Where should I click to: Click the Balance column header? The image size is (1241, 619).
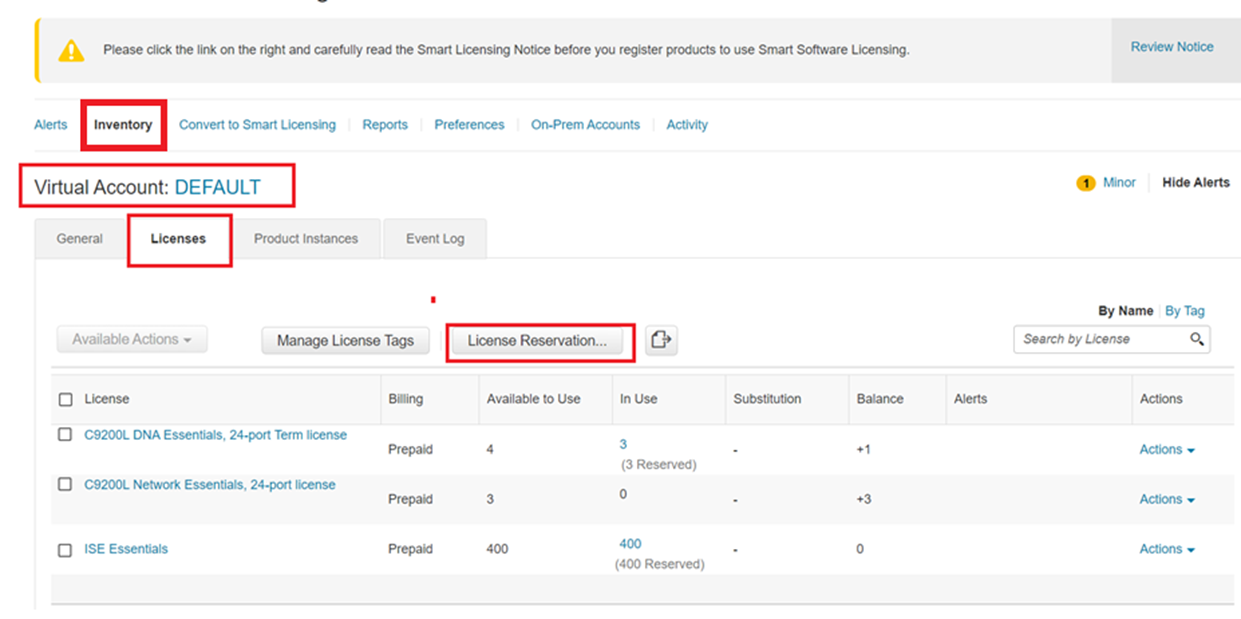[x=880, y=399]
